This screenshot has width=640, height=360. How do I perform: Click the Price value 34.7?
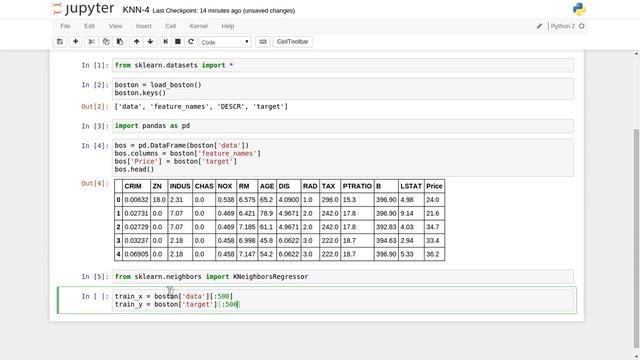point(433,227)
